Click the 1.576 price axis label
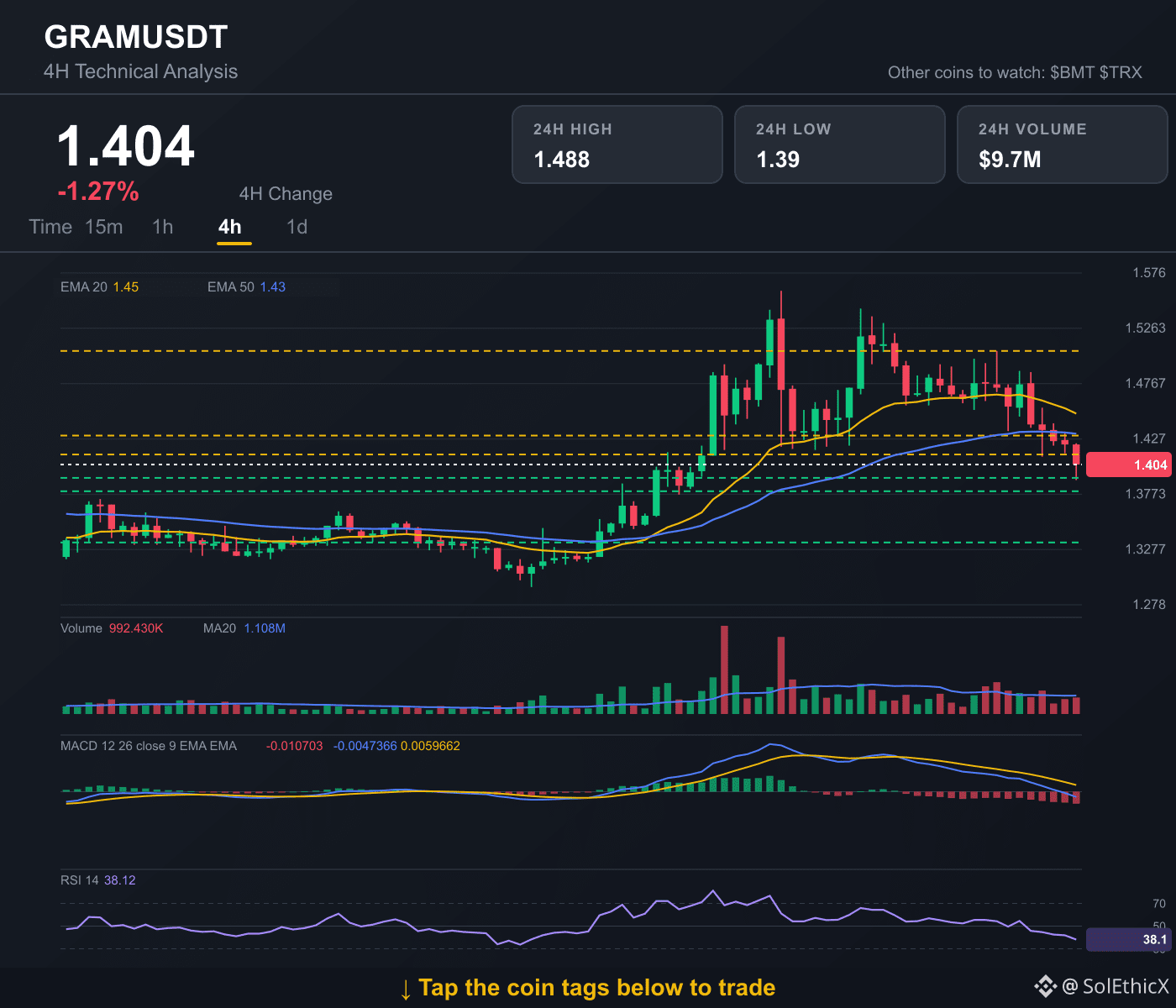Viewport: 1176px width, 1008px height. click(1149, 273)
